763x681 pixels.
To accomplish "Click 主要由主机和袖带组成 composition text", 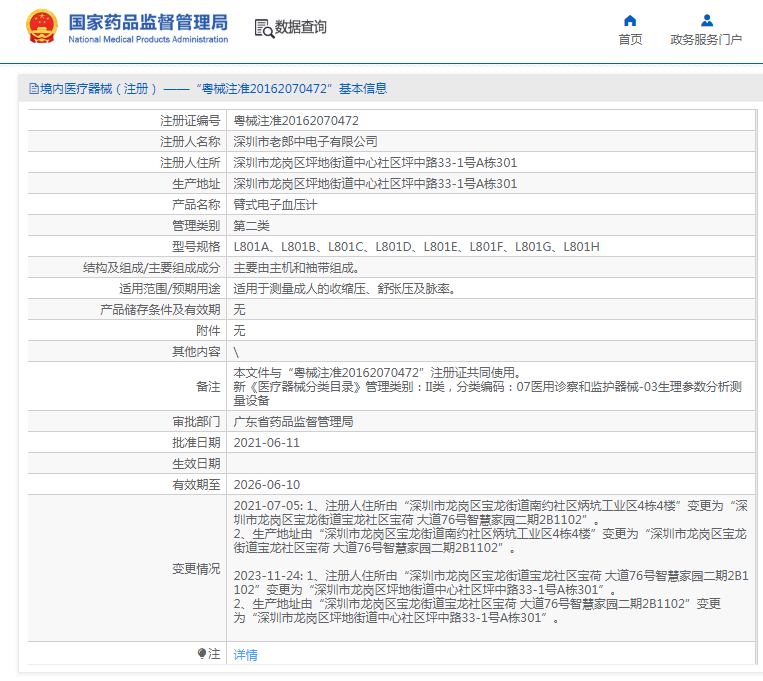I will coord(296,268).
